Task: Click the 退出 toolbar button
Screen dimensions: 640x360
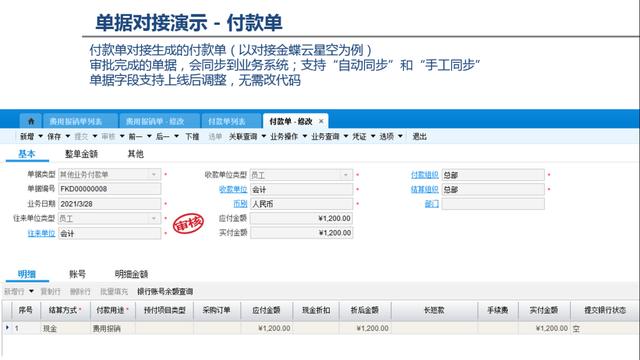Action: point(419,136)
